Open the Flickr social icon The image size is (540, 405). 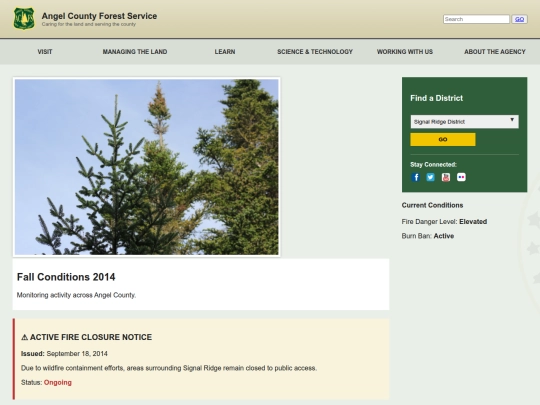coord(461,177)
